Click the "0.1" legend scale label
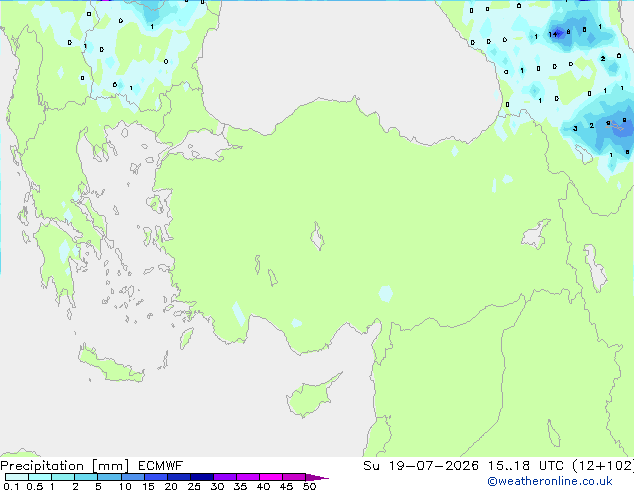634x490 pixels. (11, 486)
